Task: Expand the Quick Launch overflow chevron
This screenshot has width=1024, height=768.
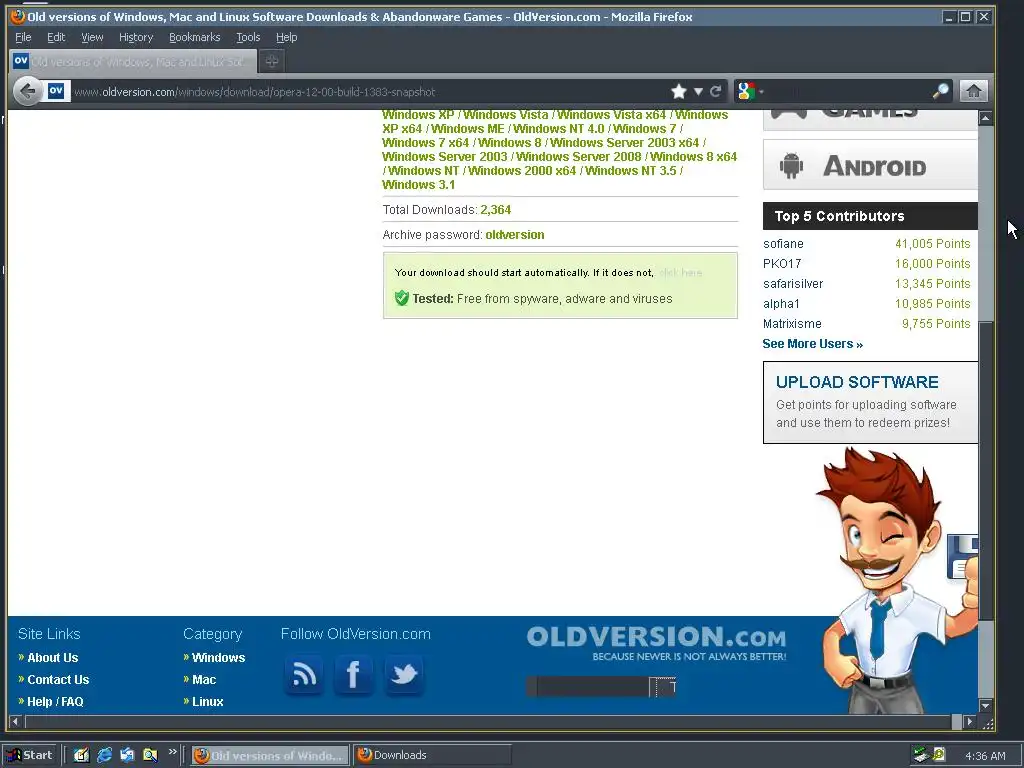Action: (172, 752)
